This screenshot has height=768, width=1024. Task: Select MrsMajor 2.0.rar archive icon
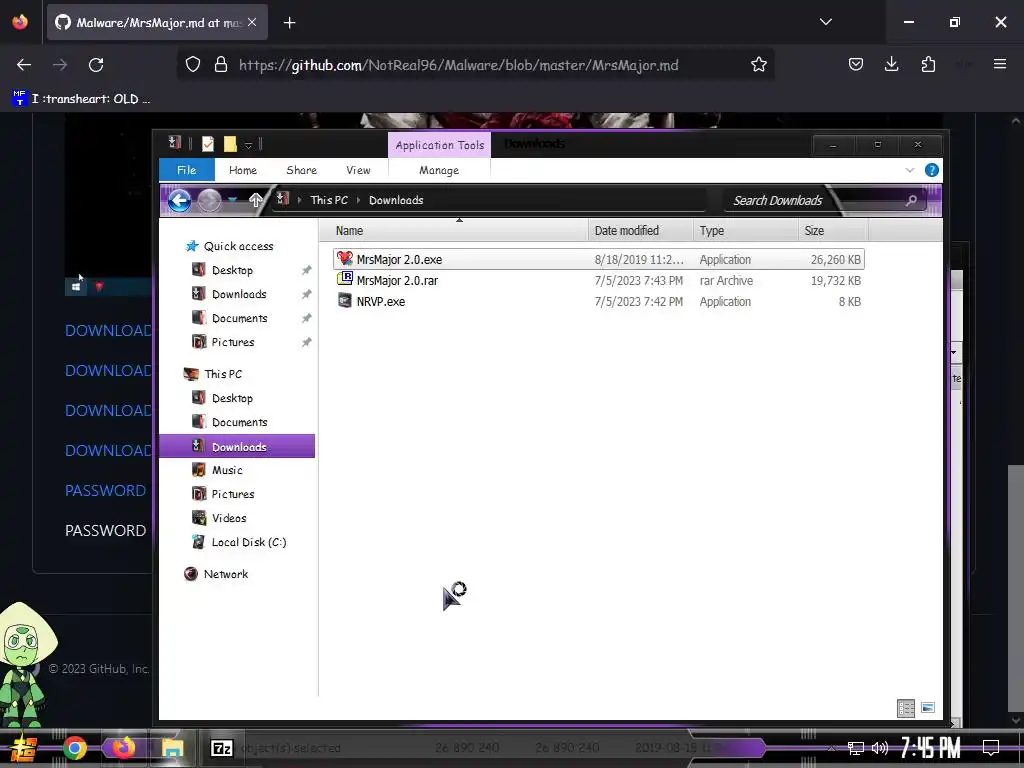coord(345,280)
